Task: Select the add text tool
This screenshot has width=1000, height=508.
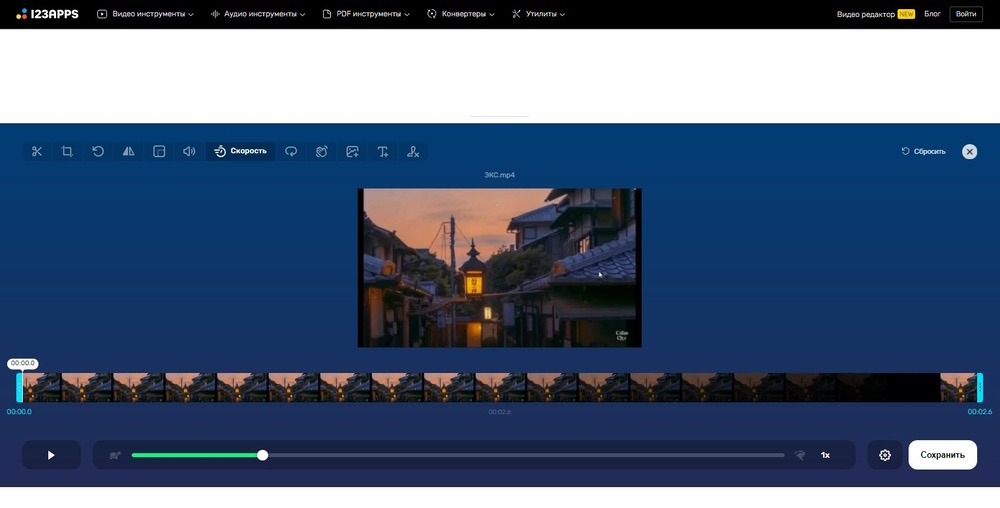Action: (x=383, y=152)
